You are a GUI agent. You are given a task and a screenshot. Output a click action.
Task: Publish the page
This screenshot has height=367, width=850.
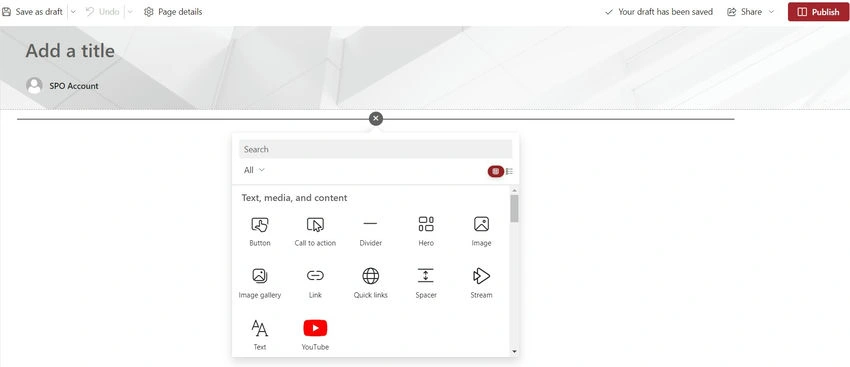coord(819,11)
